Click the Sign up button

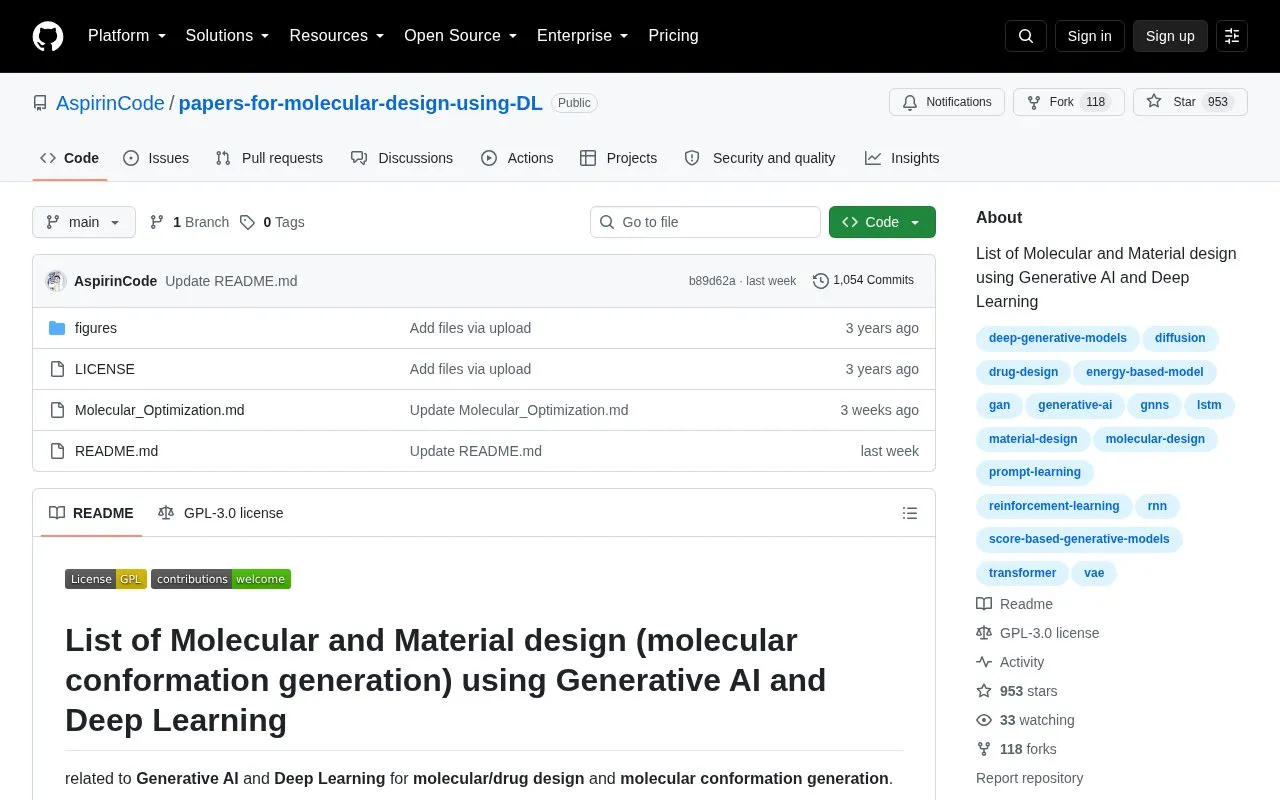[1170, 36]
